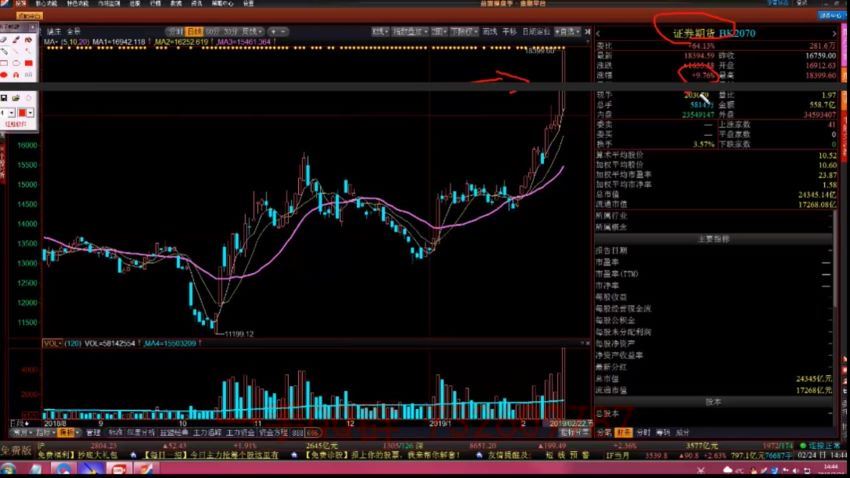Viewport: 850px width, 478px height.
Task: Click the zoom in plus button
Action: [x=274, y=31]
